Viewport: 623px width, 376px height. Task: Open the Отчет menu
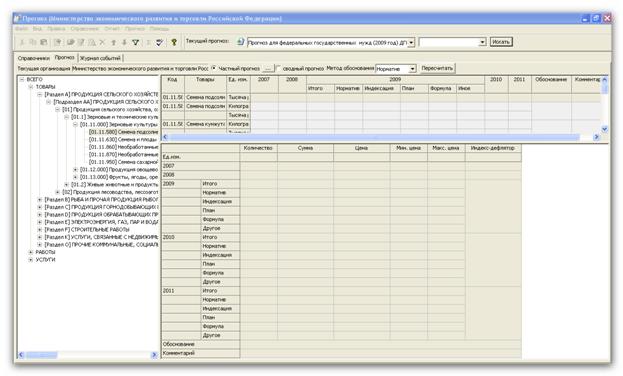(x=112, y=29)
